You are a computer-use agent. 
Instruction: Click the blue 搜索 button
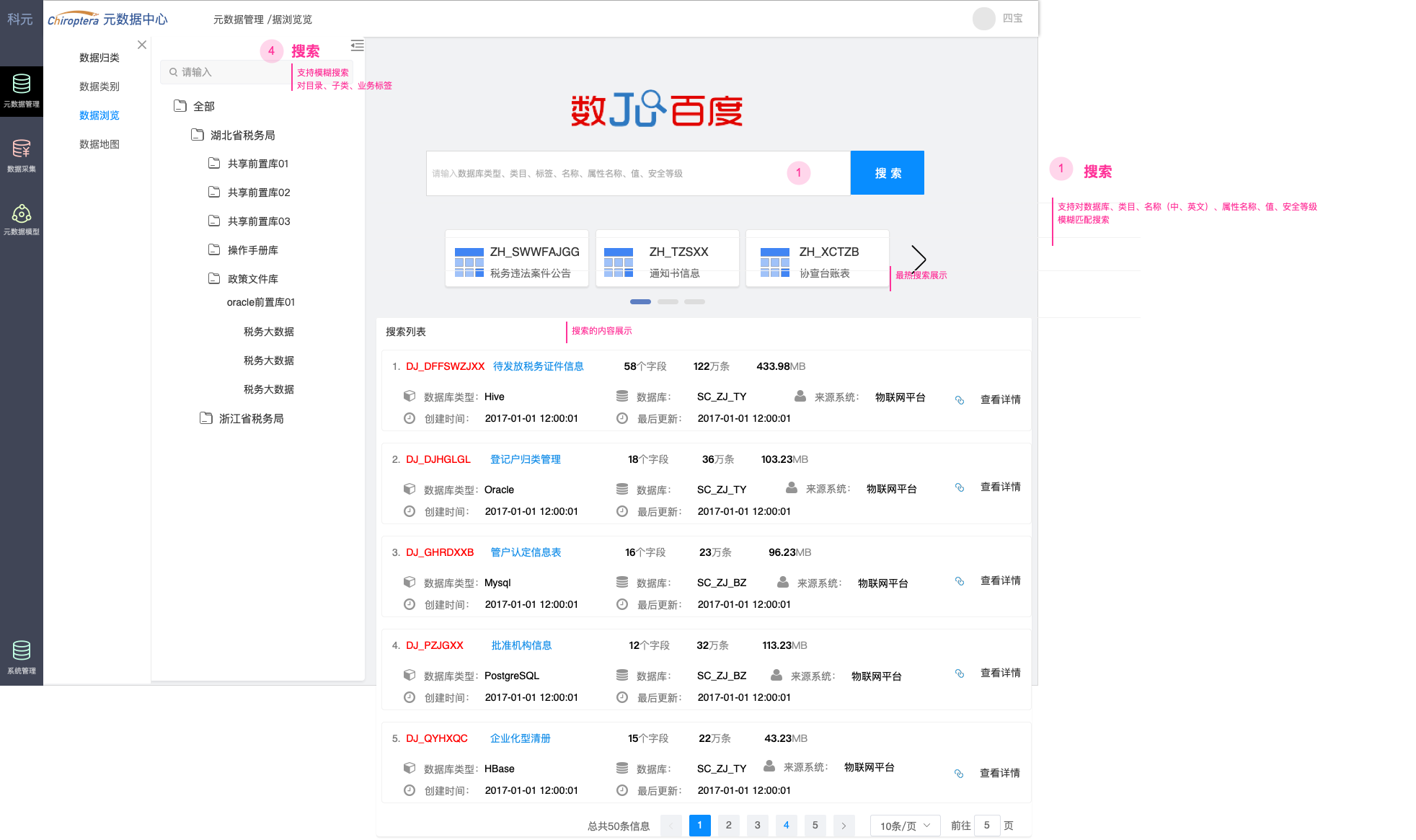point(888,173)
